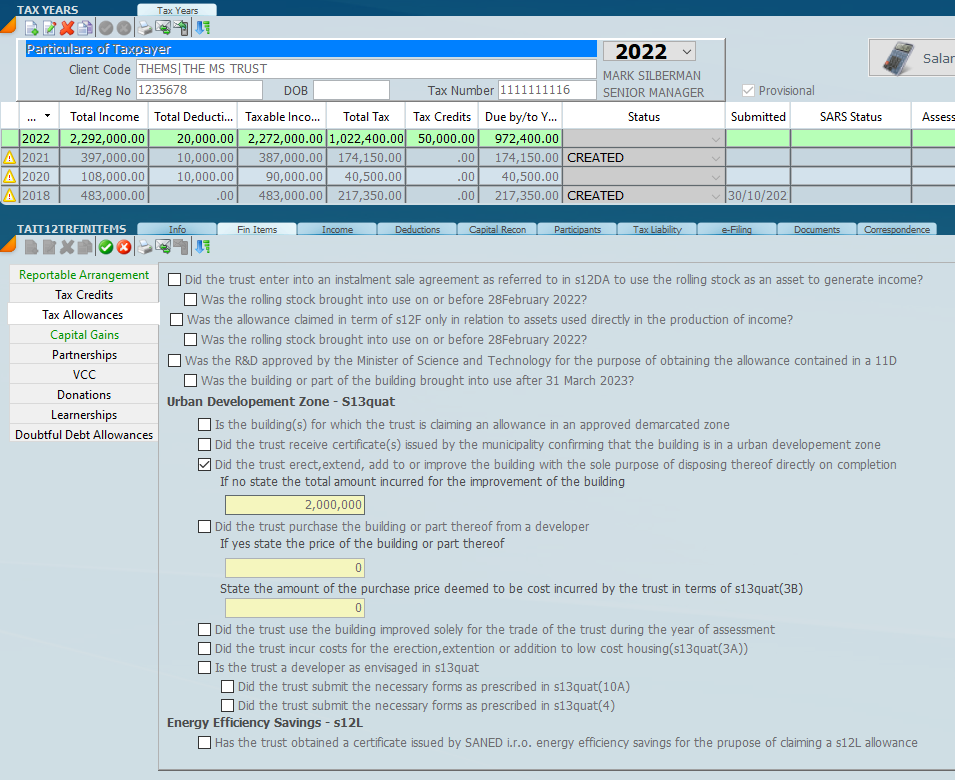Cancel changes with the red cross icon
This screenshot has width=955, height=780.
pos(123,247)
